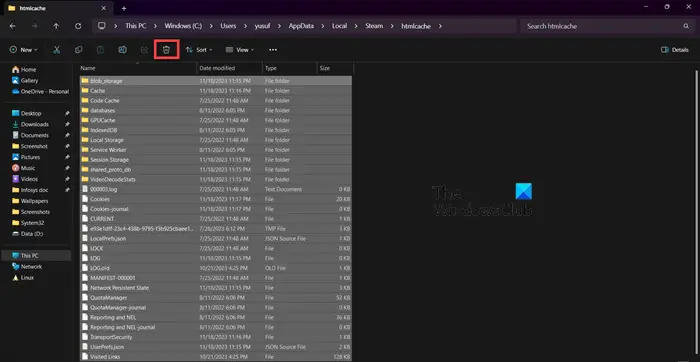Image resolution: width=700 pixels, height=362 pixels.
Task: Click the Refresh button near address bar
Action: point(78,26)
